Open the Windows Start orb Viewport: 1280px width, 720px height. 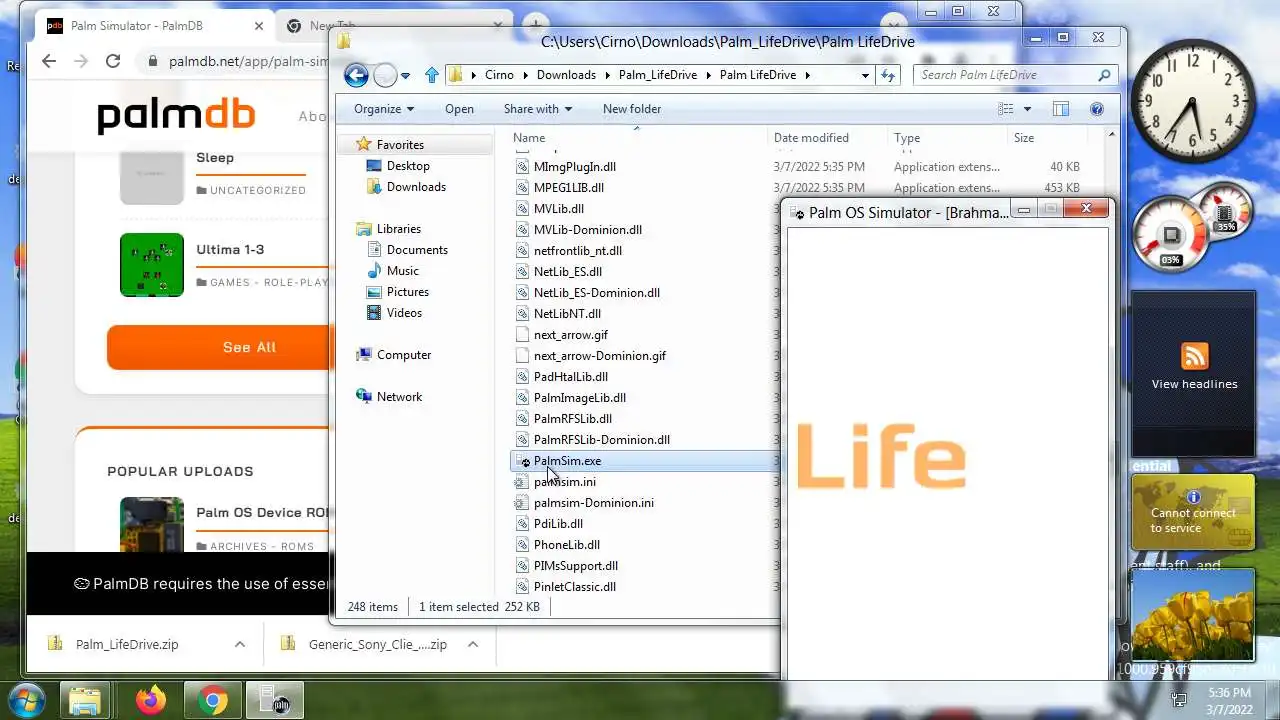coord(28,700)
